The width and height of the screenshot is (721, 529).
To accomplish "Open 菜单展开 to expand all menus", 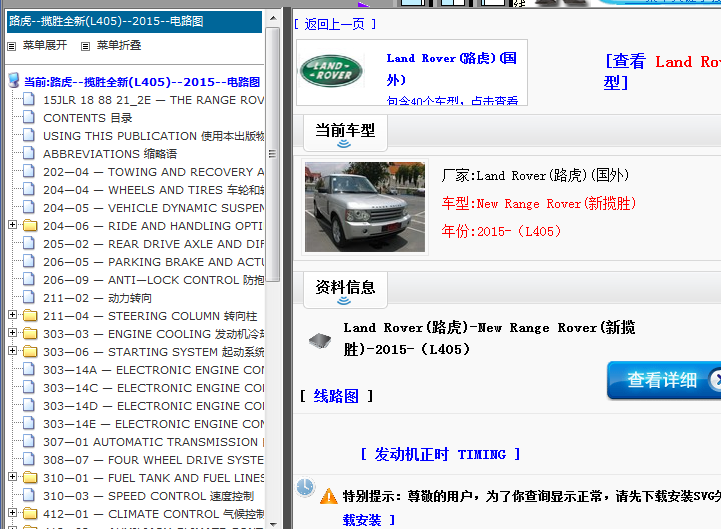I will tap(45, 45).
